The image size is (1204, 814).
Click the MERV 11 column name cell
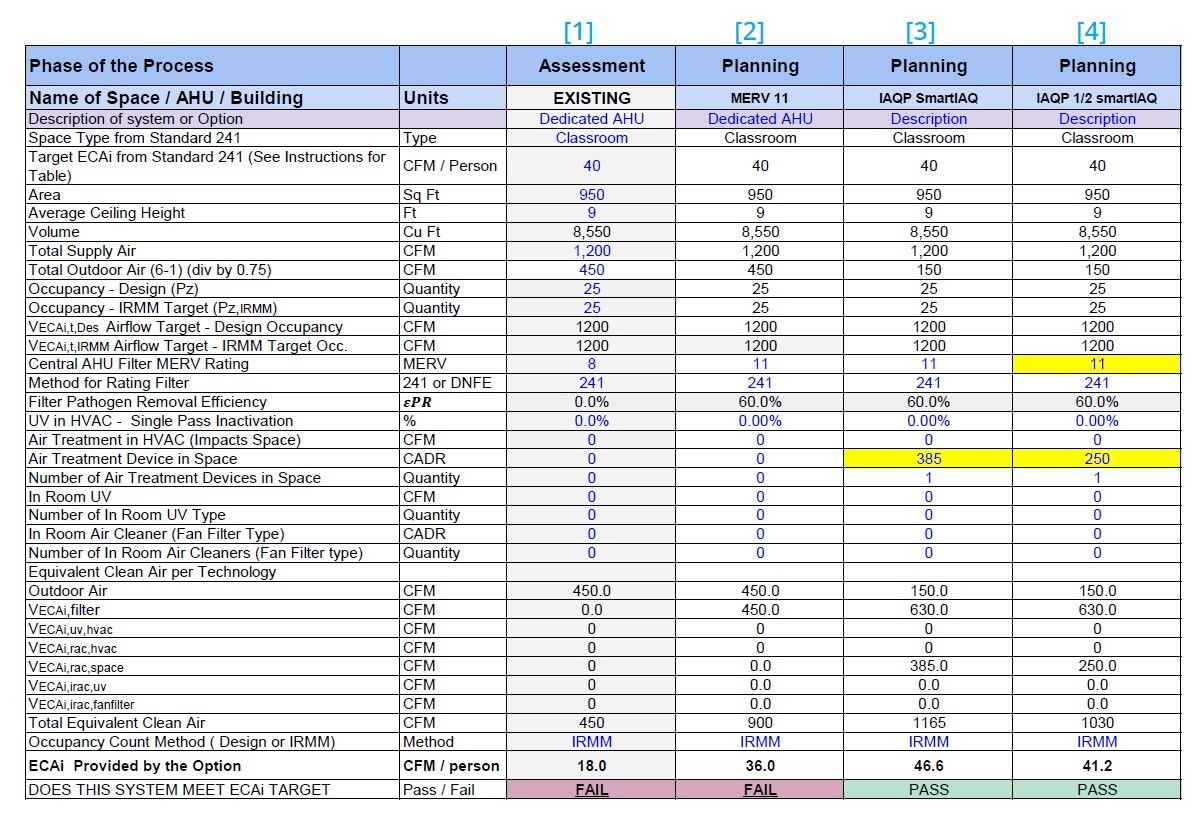[x=760, y=98]
